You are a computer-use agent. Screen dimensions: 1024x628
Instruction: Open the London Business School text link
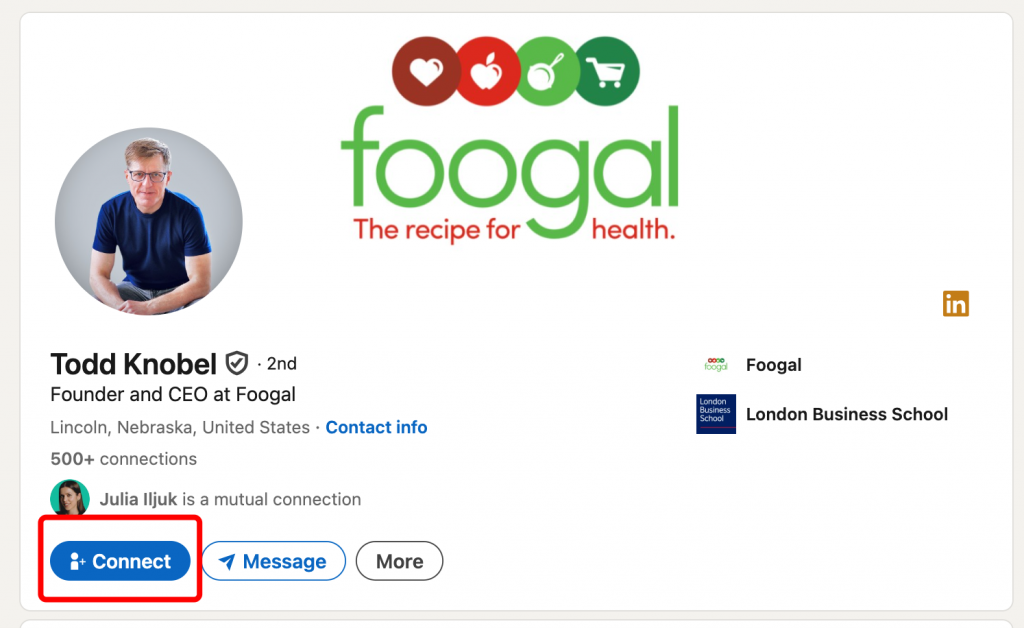[x=847, y=414]
